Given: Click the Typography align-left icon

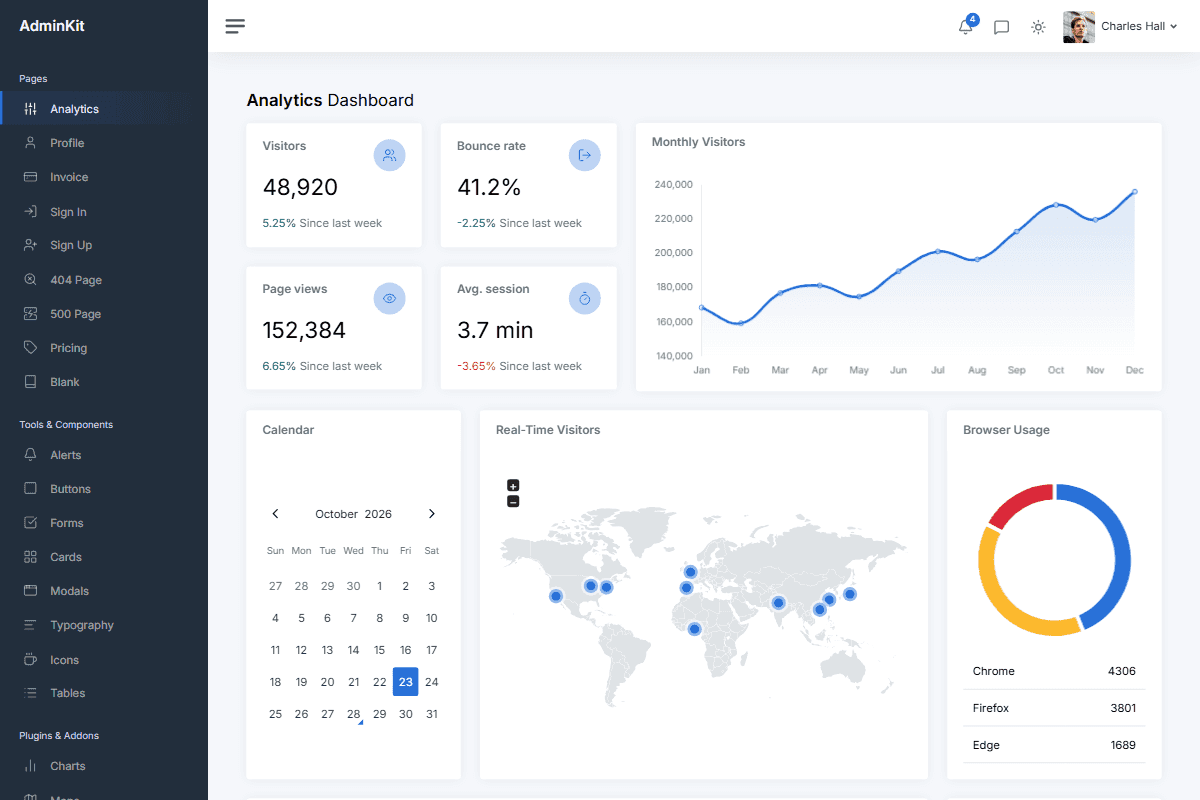Looking at the screenshot, I should pyautogui.click(x=30, y=625).
